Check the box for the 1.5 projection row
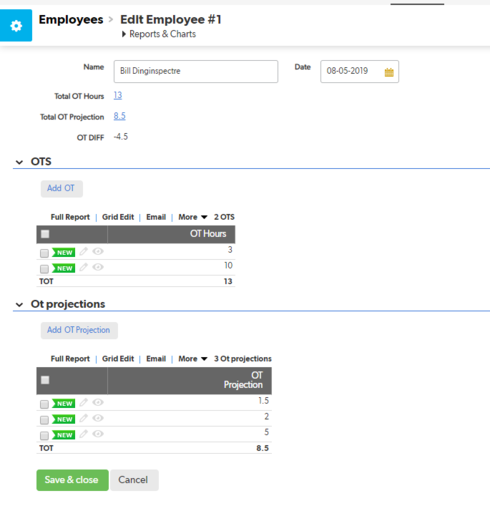The width and height of the screenshot is (490, 506). (44, 404)
